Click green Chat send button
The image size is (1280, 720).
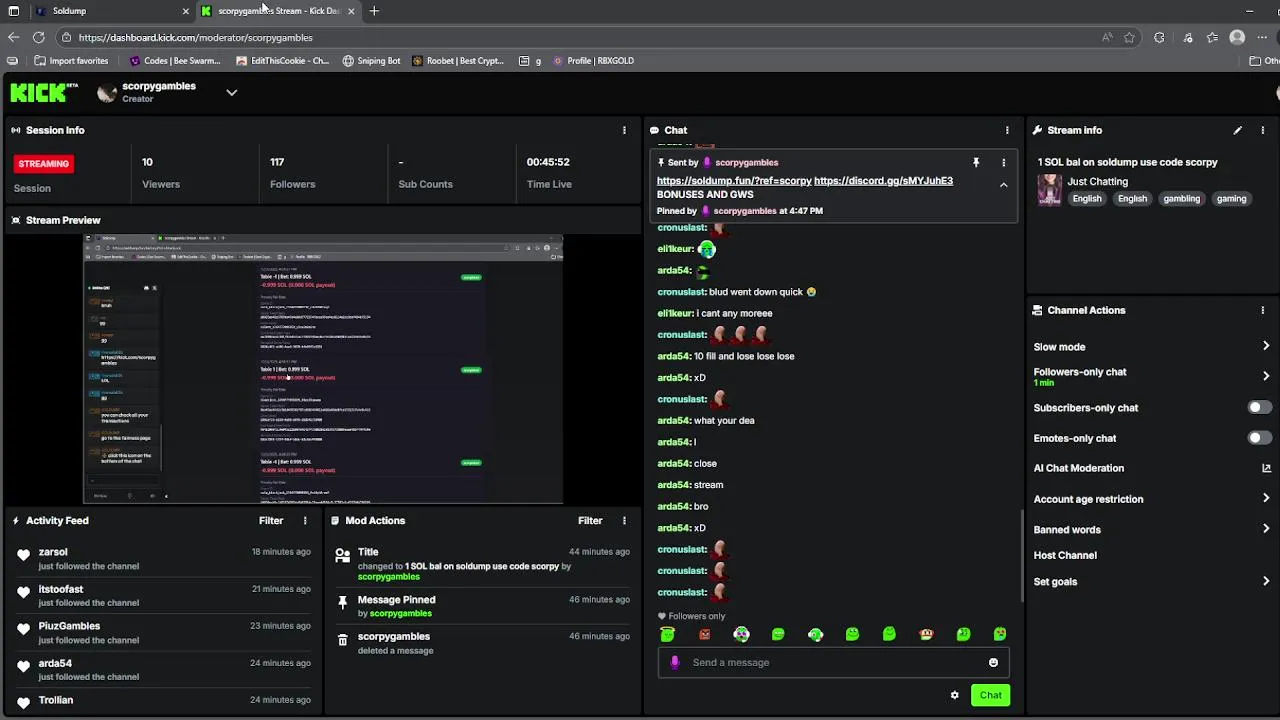990,695
